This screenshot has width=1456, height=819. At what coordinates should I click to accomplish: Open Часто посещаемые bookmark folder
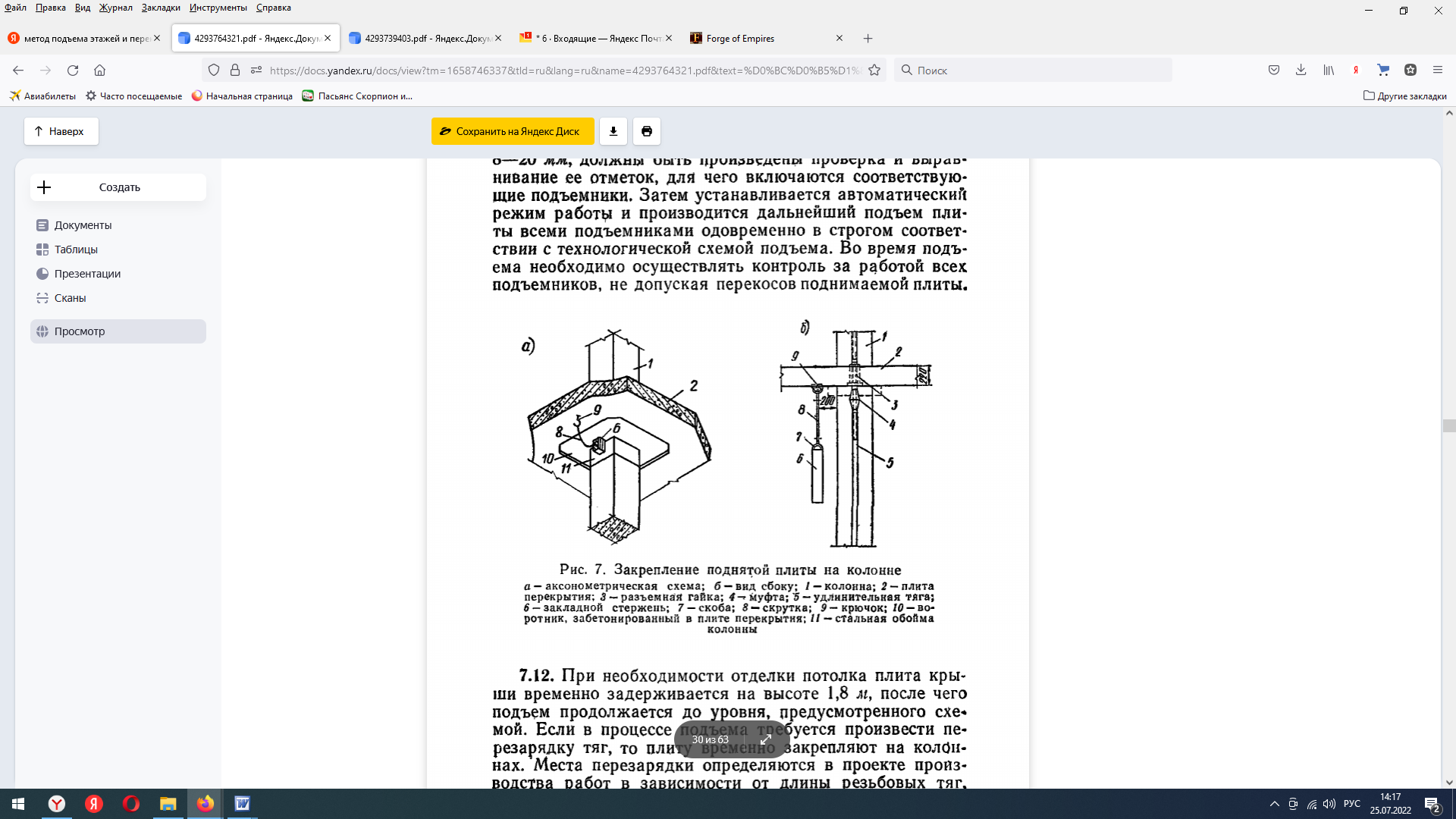pos(133,96)
